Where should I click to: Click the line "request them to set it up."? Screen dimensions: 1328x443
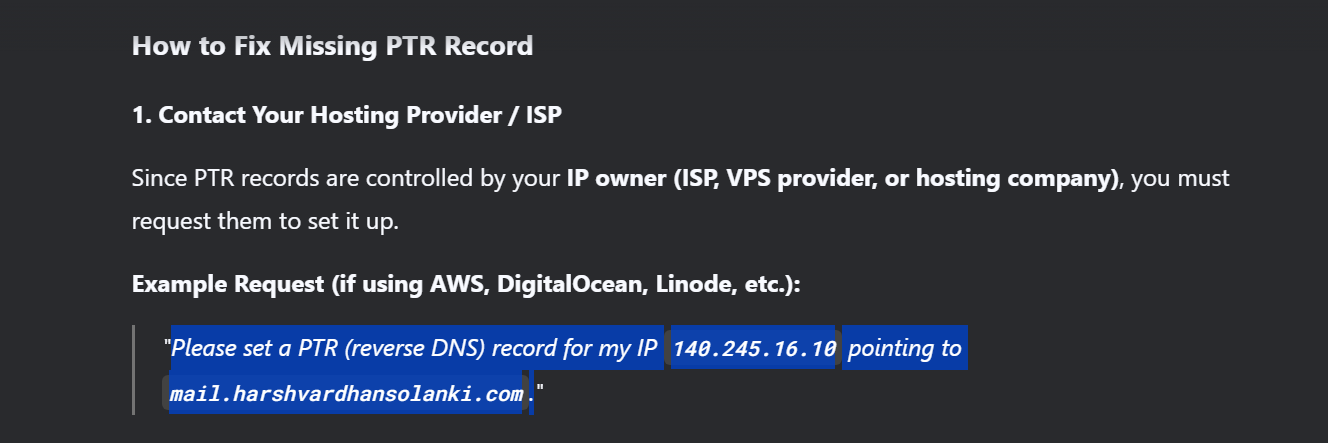[265, 221]
